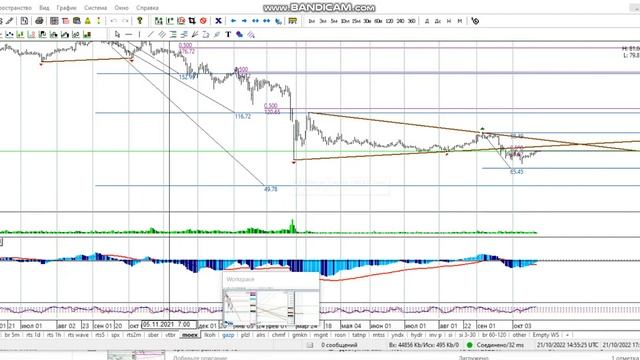Switch to the spx workspace tab

coord(116,335)
